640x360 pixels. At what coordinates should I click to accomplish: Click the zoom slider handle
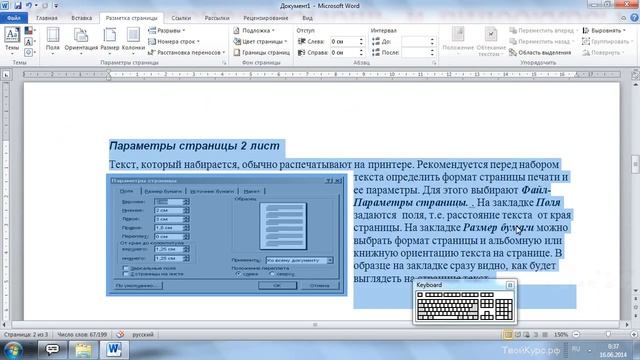(x=608, y=334)
